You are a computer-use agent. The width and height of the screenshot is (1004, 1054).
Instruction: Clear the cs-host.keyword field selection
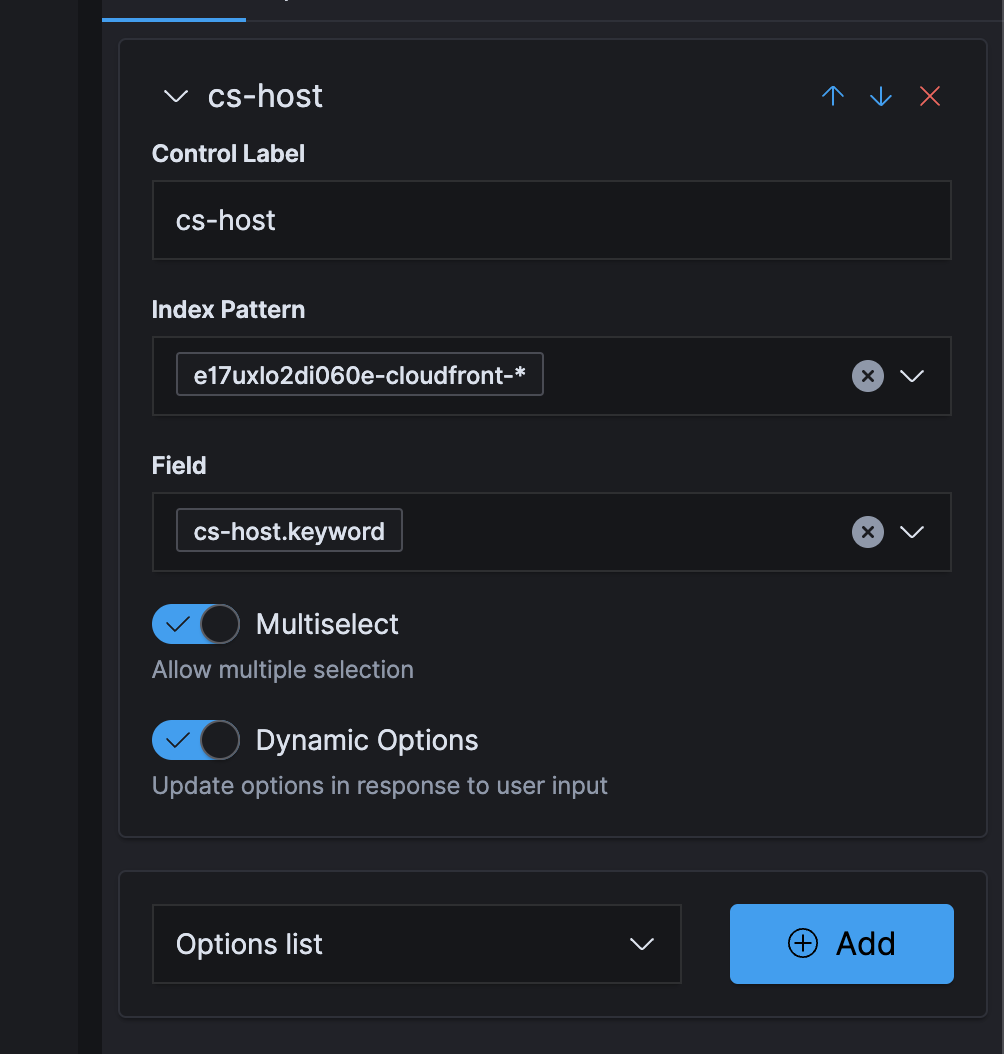(867, 531)
